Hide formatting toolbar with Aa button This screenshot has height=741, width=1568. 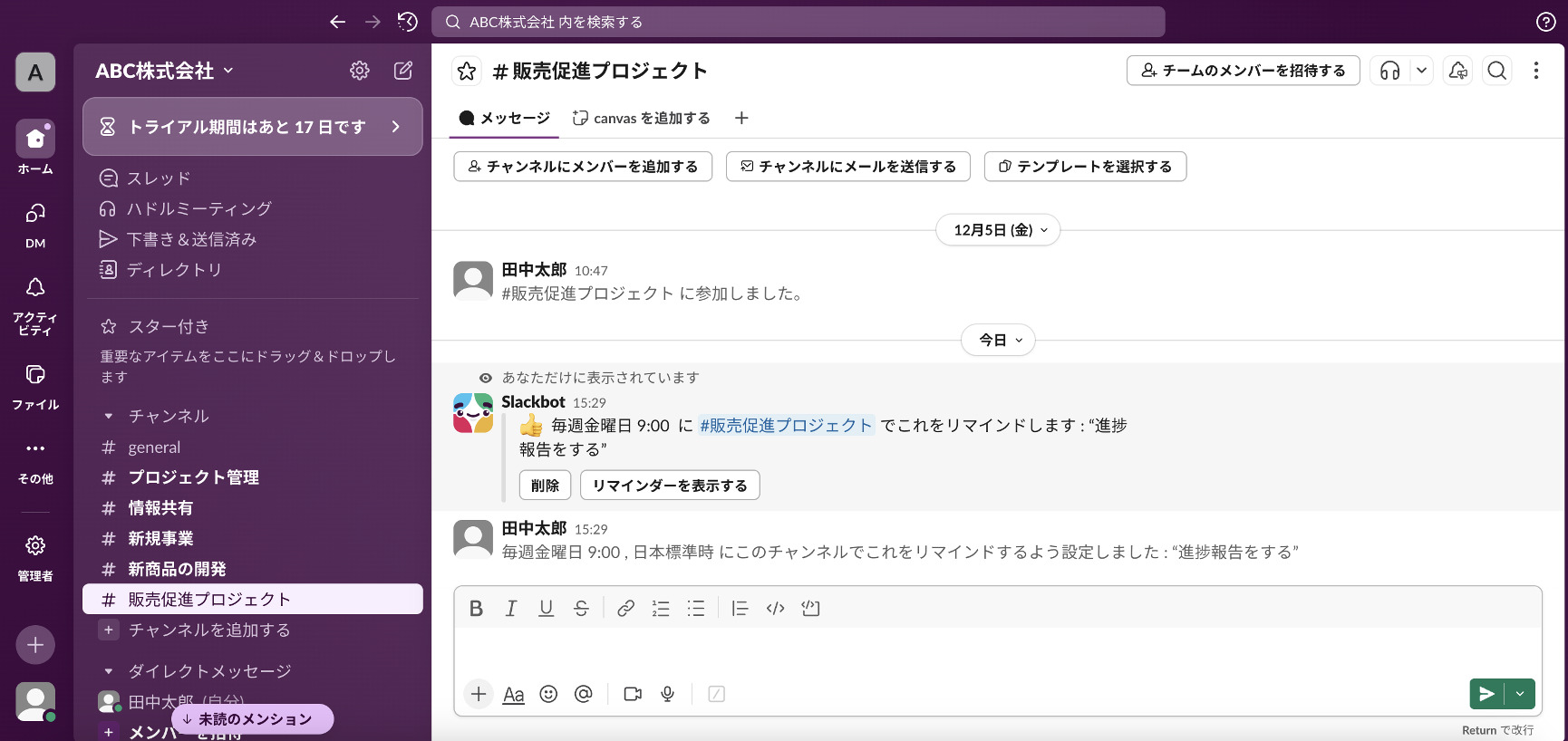(514, 694)
